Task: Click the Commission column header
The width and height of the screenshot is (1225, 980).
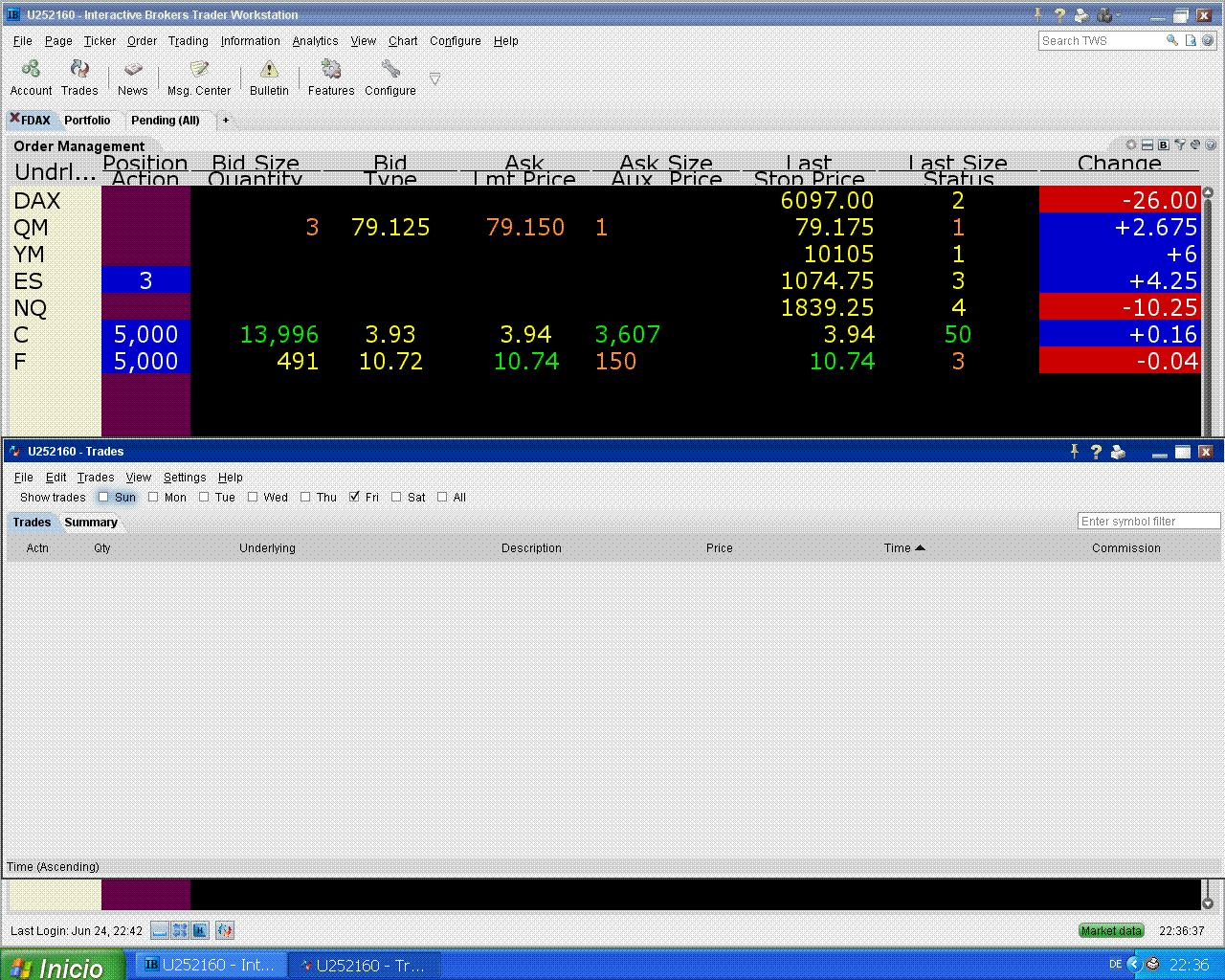Action: pos(1126,548)
